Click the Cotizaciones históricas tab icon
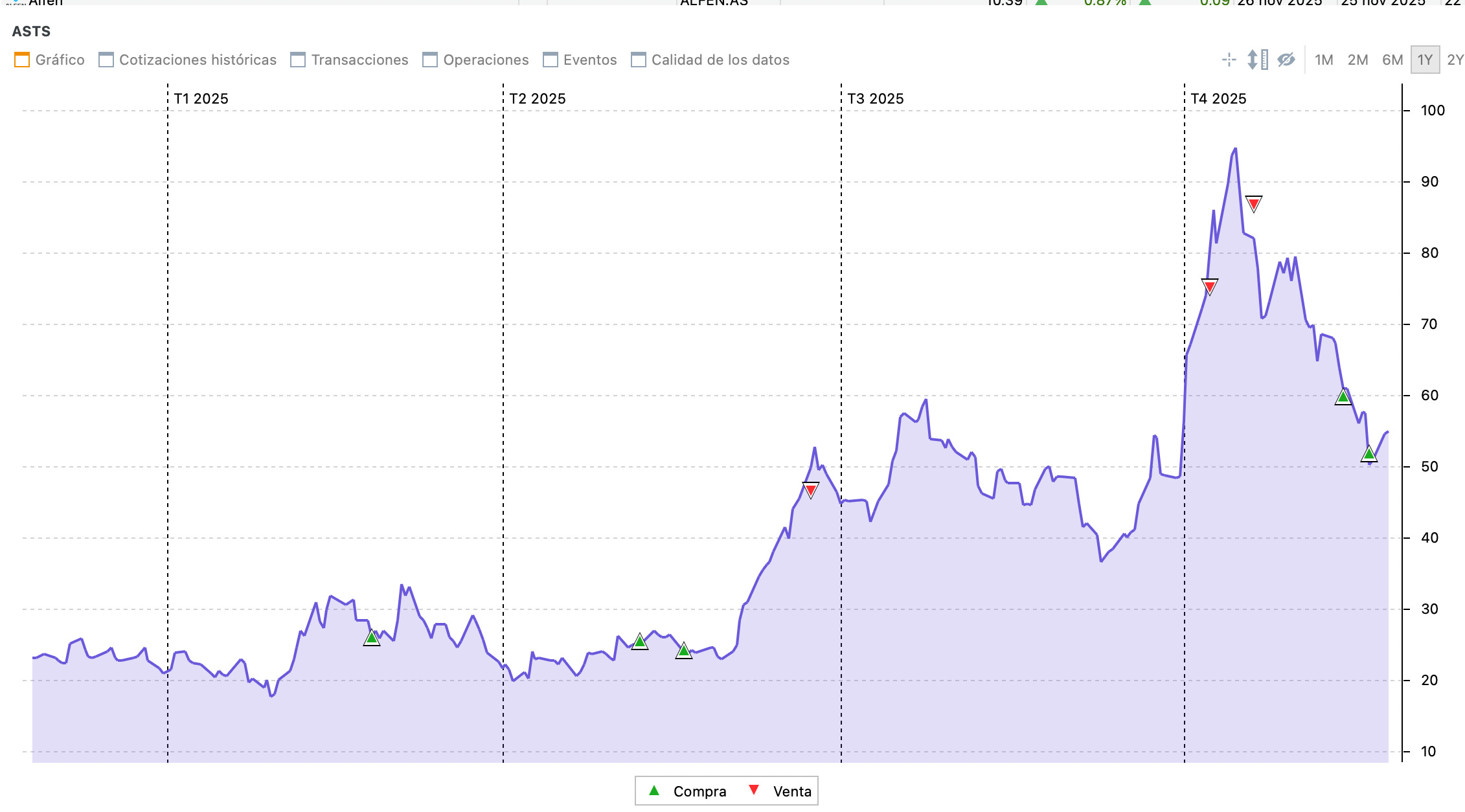Screen dimensions: 1465x812 pyautogui.click(x=106, y=60)
